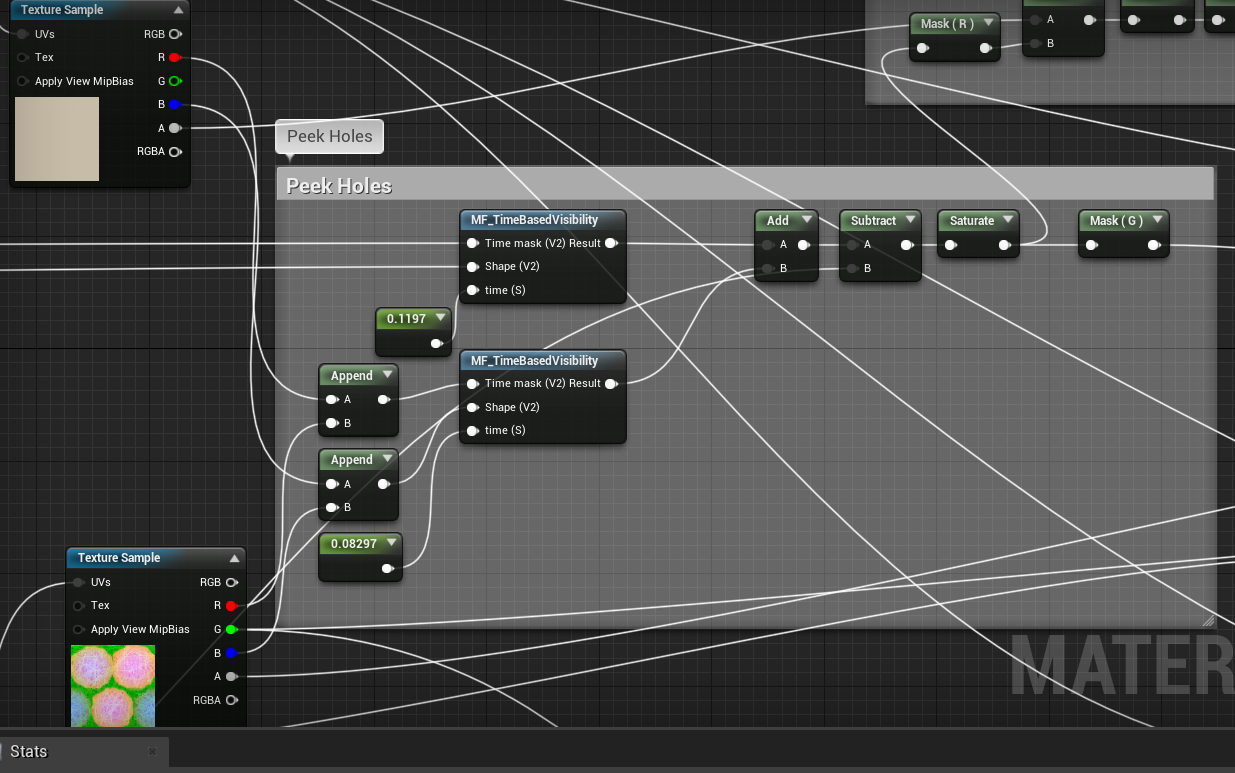1235x773 pixels.
Task: Select the RGB output pin on top Texture Sample
Action: pyautogui.click(x=175, y=34)
